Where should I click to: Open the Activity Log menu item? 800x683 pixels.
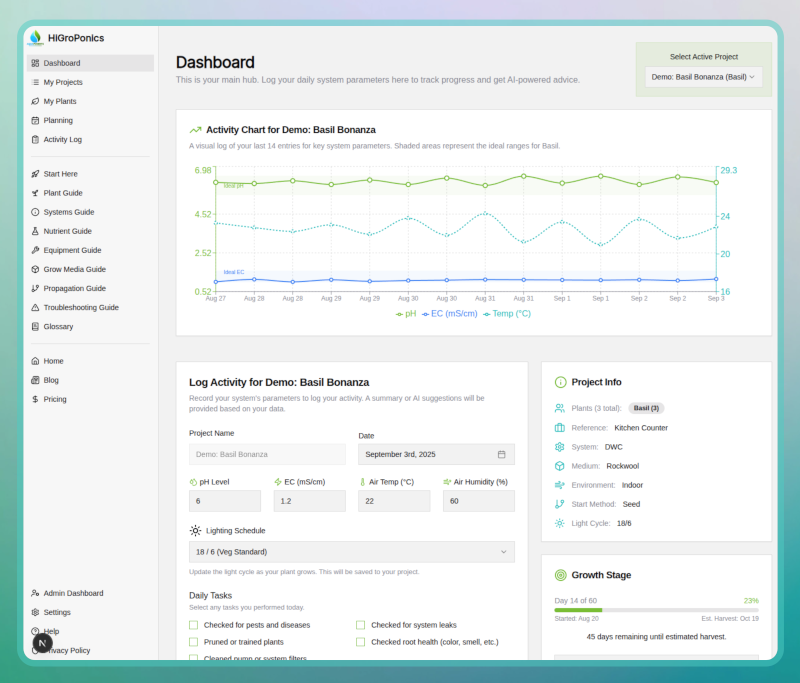point(63,139)
